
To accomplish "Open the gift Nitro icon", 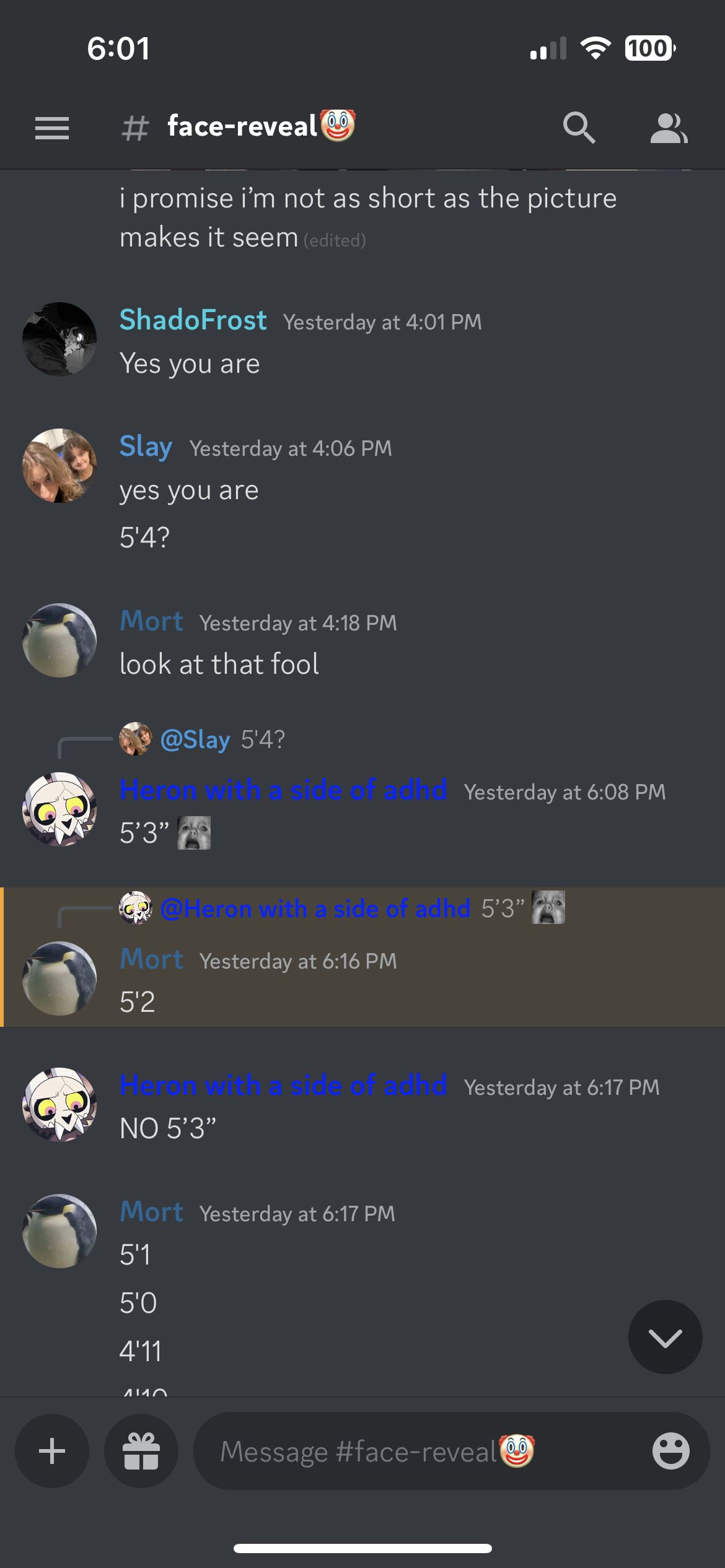I will (141, 1451).
